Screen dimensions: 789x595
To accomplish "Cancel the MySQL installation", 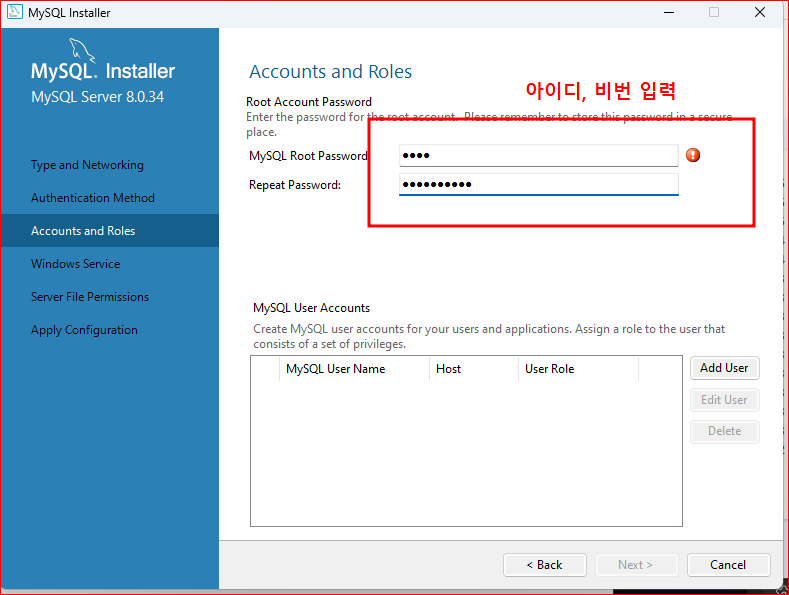I will point(728,565).
